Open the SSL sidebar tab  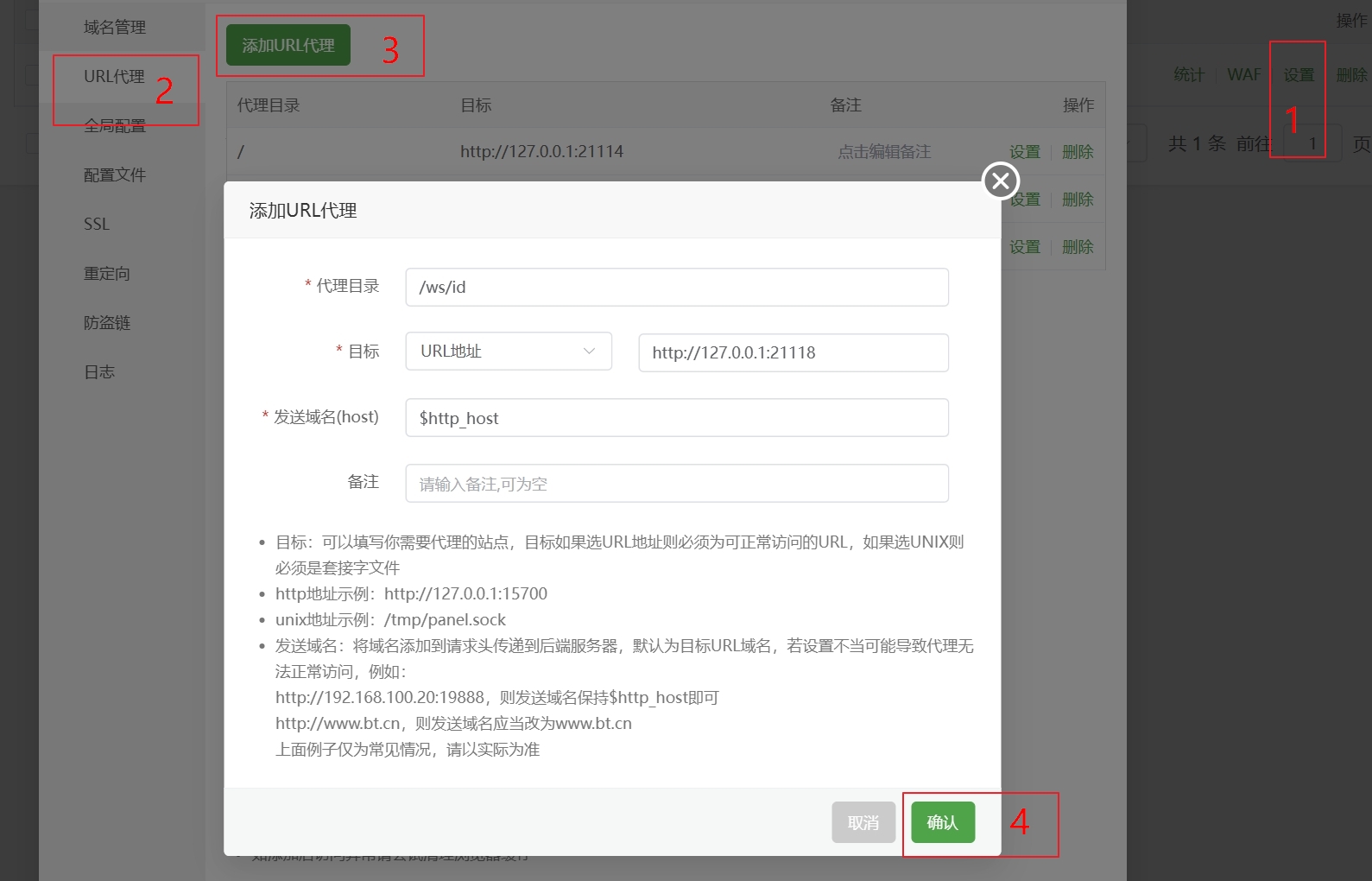coord(97,225)
